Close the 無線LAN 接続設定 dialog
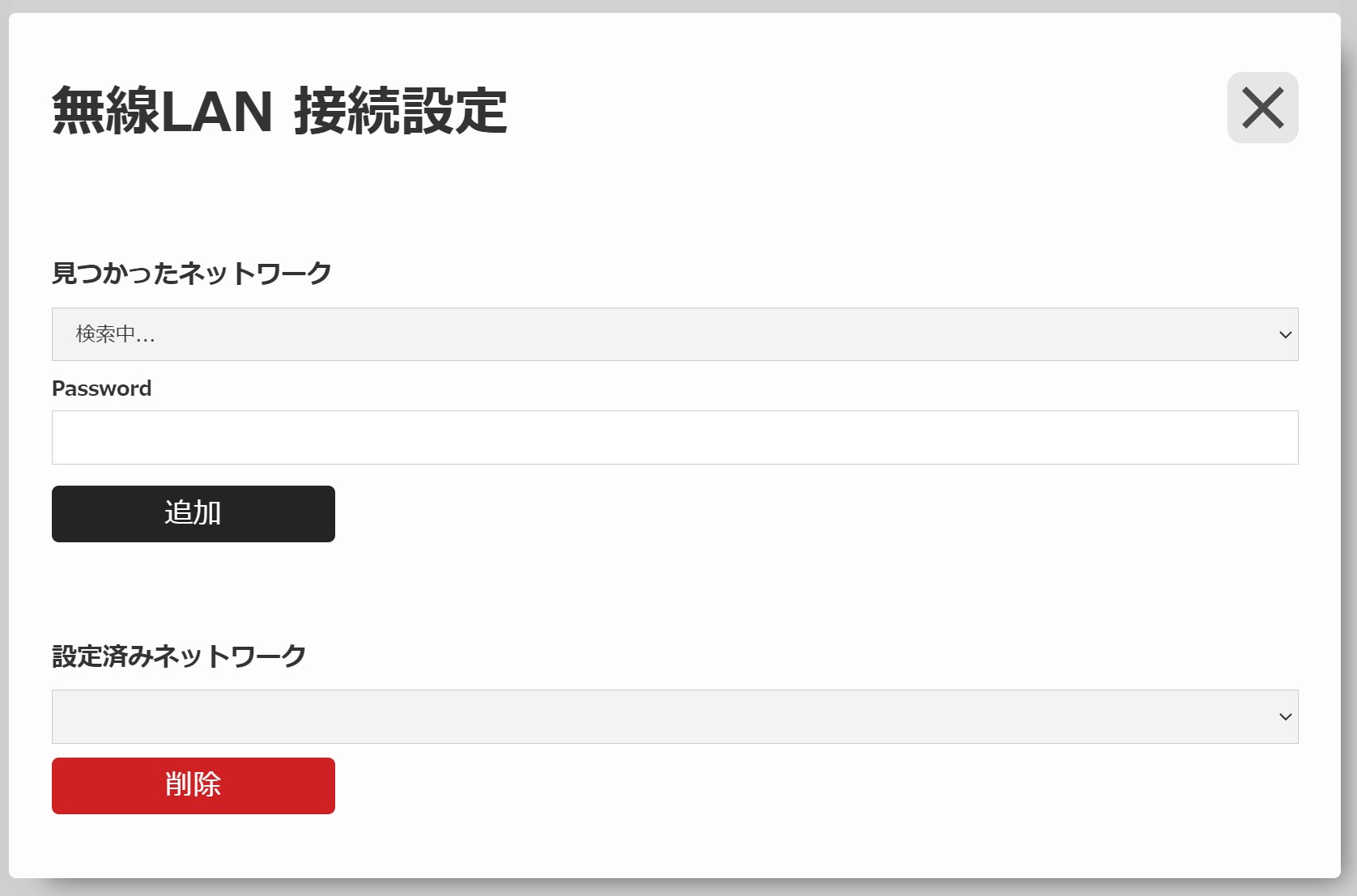This screenshot has width=1357, height=896. (1262, 108)
